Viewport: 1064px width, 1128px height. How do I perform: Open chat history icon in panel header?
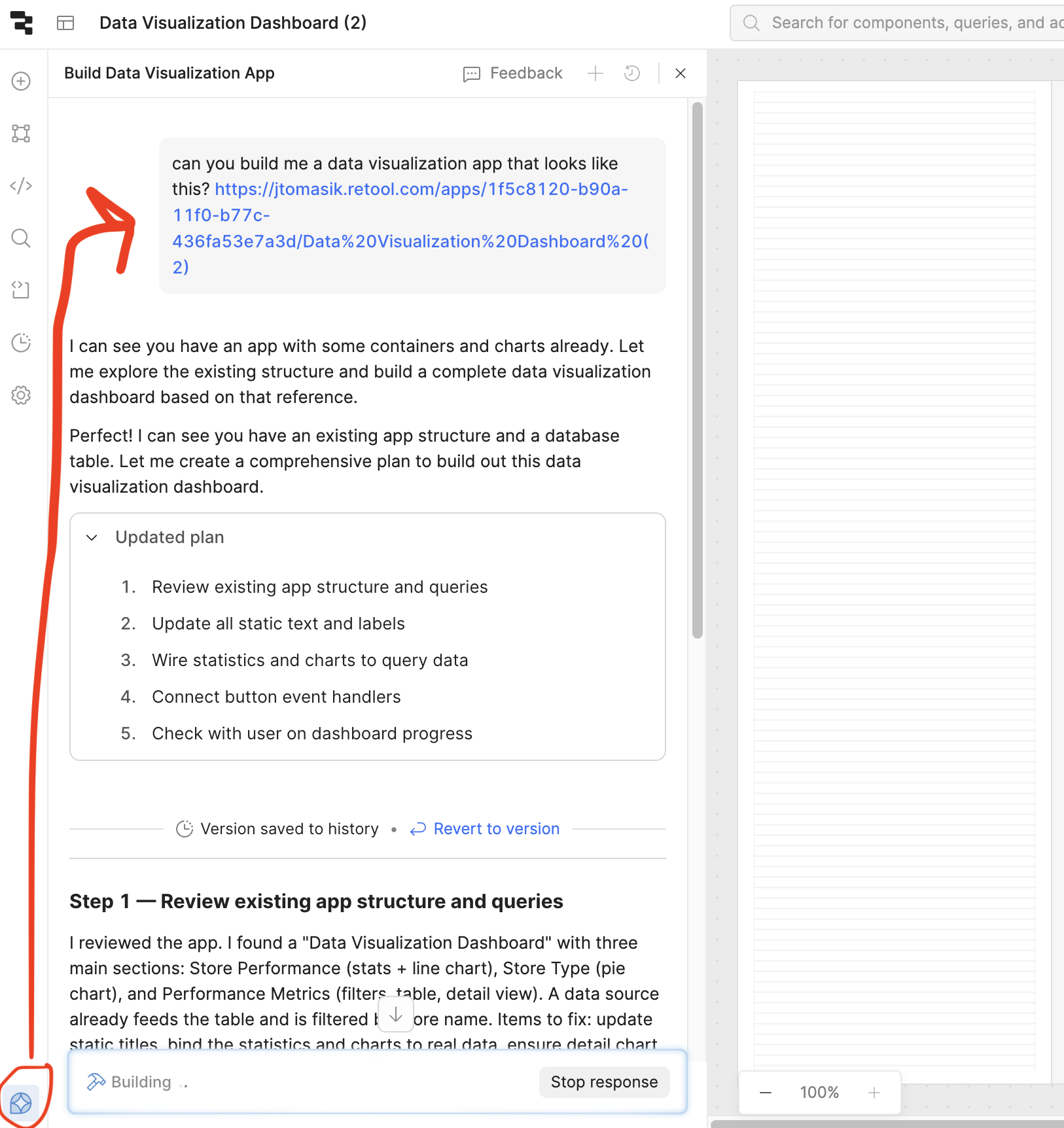tap(632, 73)
